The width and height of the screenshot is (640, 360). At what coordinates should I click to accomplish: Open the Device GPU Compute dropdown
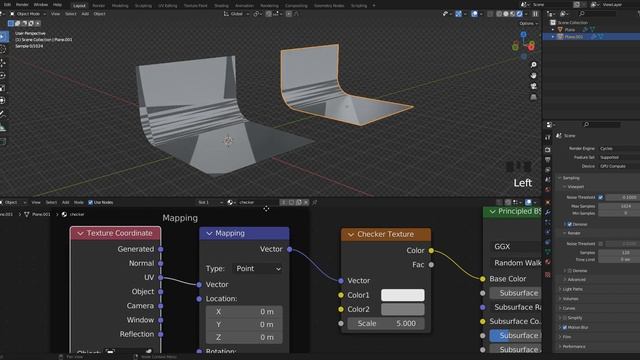click(619, 166)
